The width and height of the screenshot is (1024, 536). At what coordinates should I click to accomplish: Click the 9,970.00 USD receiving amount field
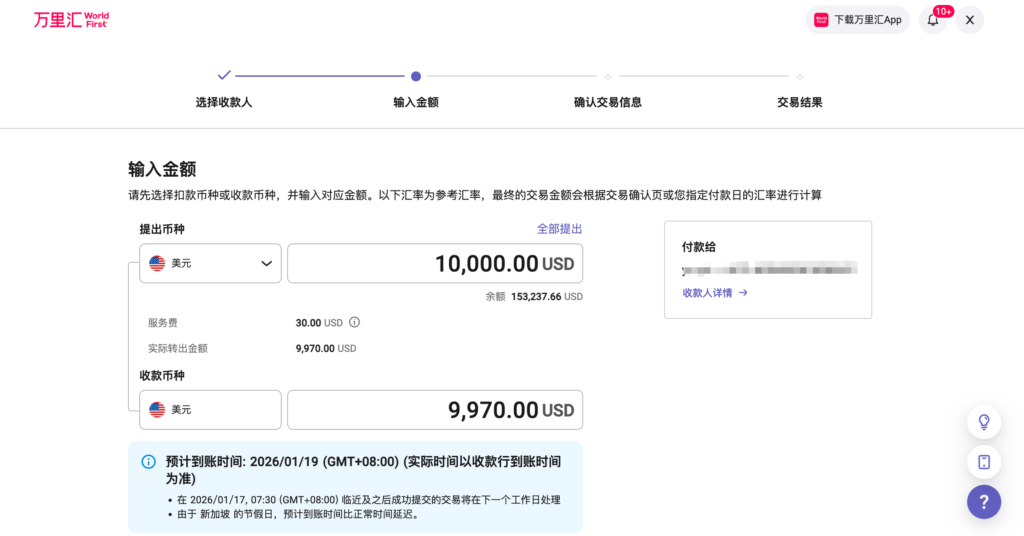pyautogui.click(x=435, y=409)
